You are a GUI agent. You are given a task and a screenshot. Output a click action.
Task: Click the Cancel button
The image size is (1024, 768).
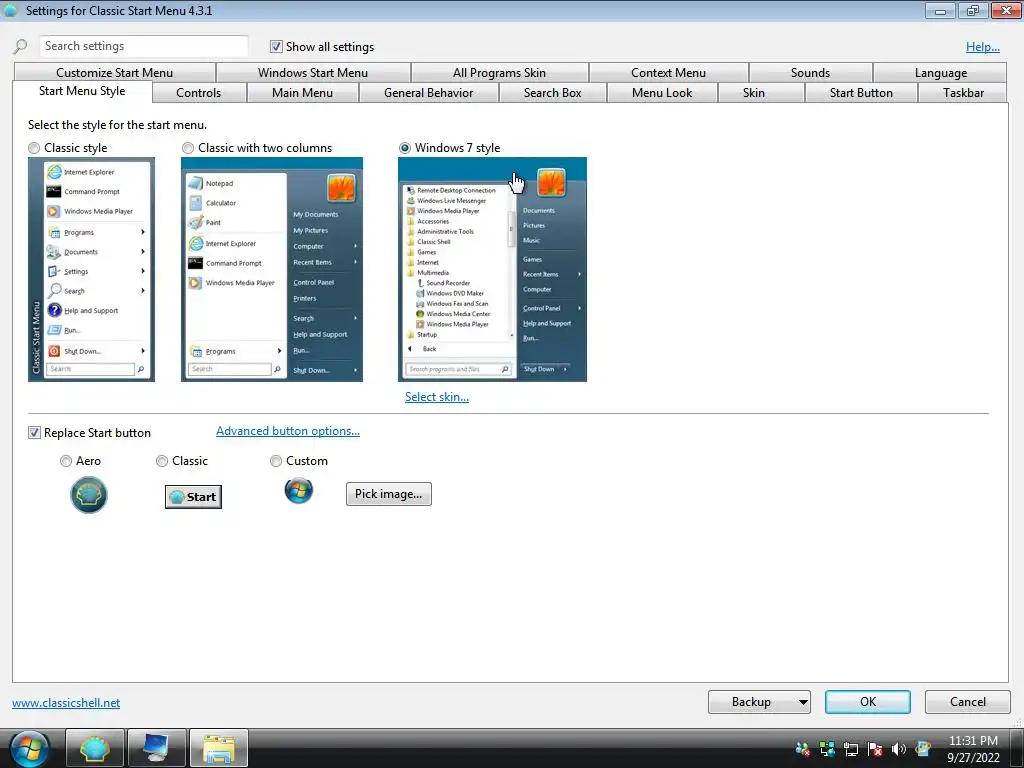[968, 702]
